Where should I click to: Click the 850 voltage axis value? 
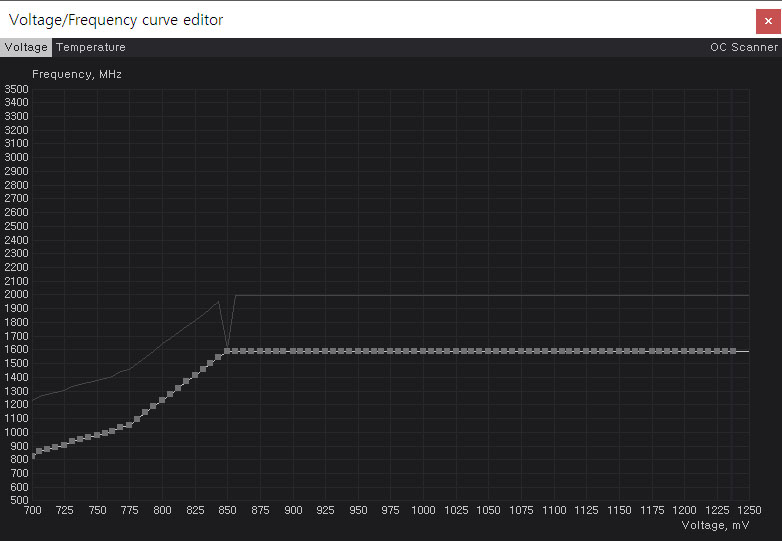point(227,510)
